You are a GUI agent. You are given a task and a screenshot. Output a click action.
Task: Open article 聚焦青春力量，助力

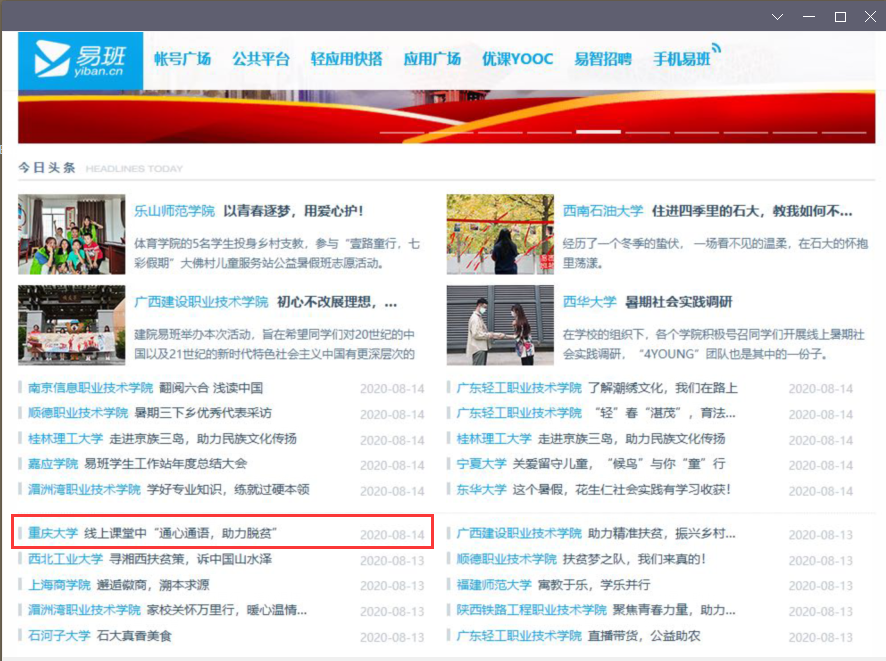click(674, 610)
